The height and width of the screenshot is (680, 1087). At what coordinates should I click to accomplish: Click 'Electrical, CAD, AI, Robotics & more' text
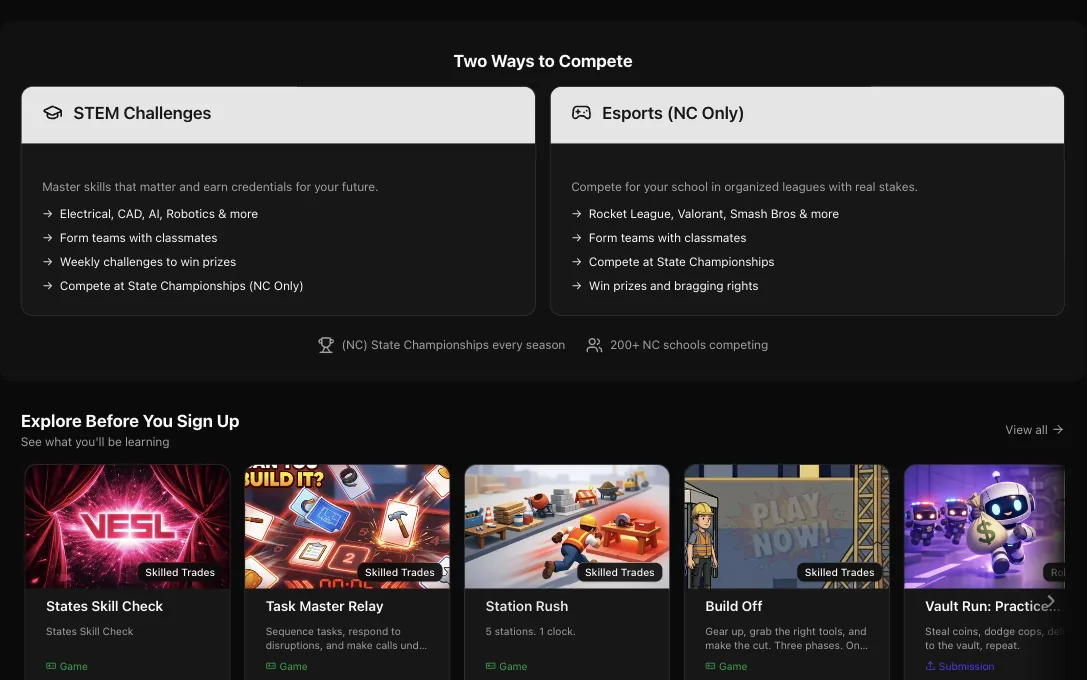(x=159, y=214)
